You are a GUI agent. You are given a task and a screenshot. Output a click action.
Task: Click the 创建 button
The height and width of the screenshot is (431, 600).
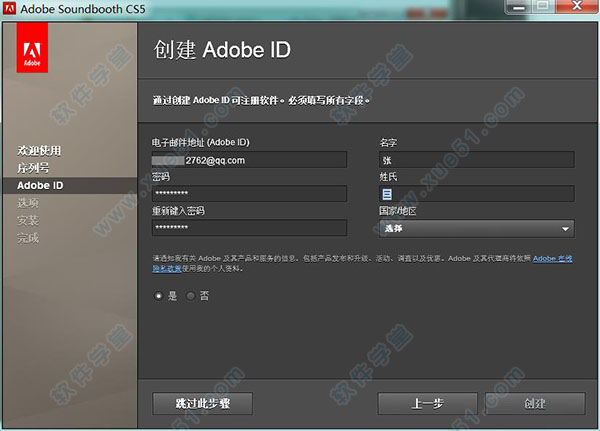535,403
